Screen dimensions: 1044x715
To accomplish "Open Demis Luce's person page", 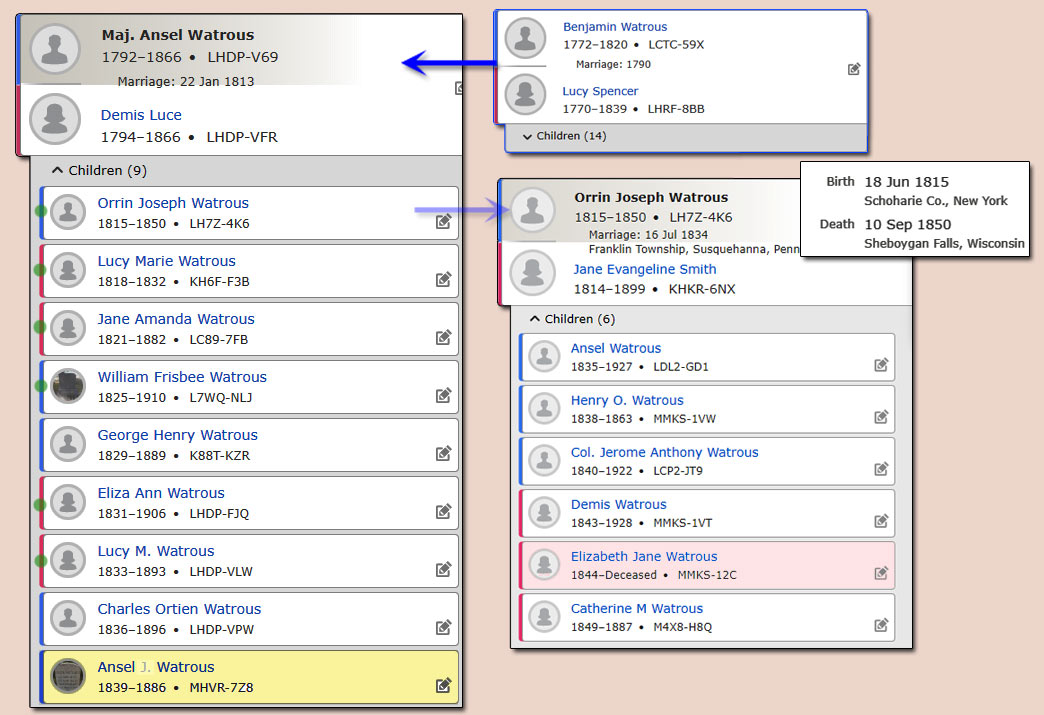I will [141, 115].
